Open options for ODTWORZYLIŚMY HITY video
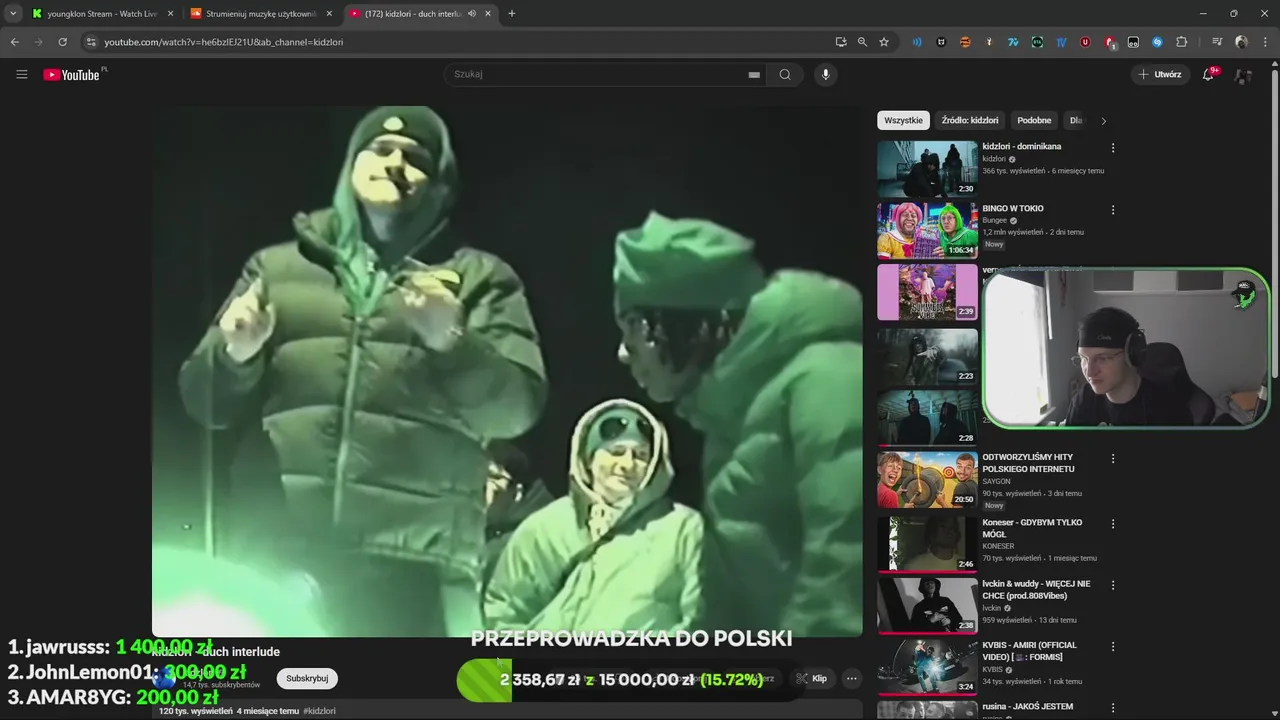The width and height of the screenshot is (1280, 720). tap(1113, 459)
